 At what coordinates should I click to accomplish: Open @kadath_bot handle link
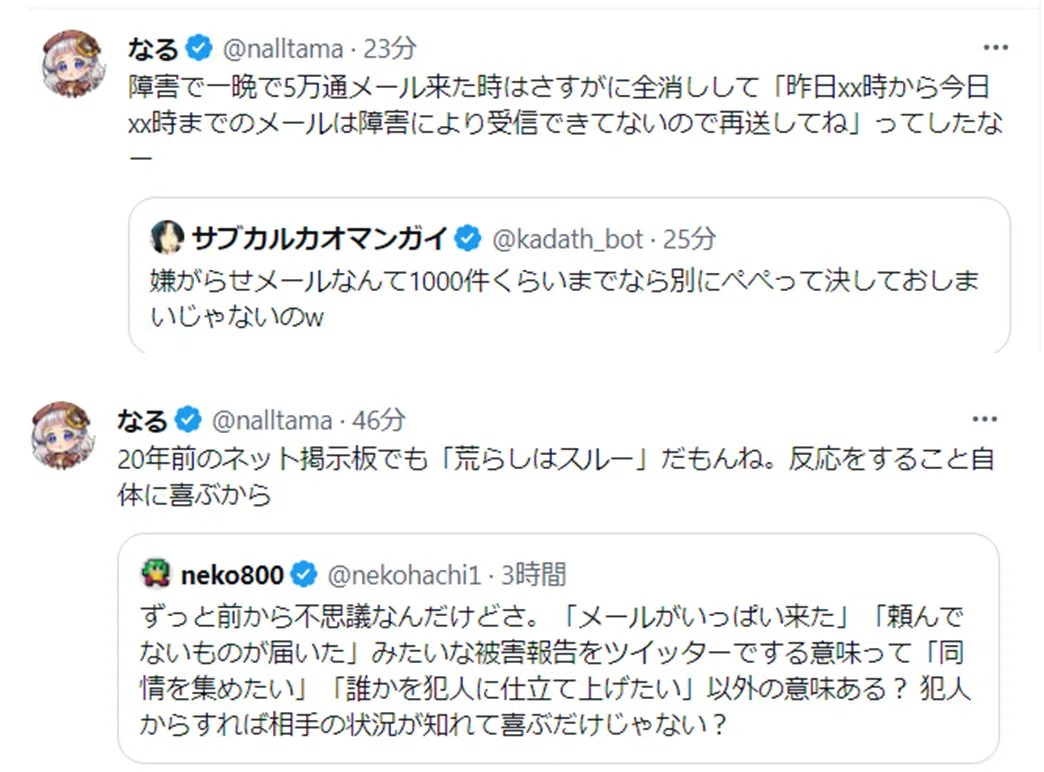[x=567, y=239]
